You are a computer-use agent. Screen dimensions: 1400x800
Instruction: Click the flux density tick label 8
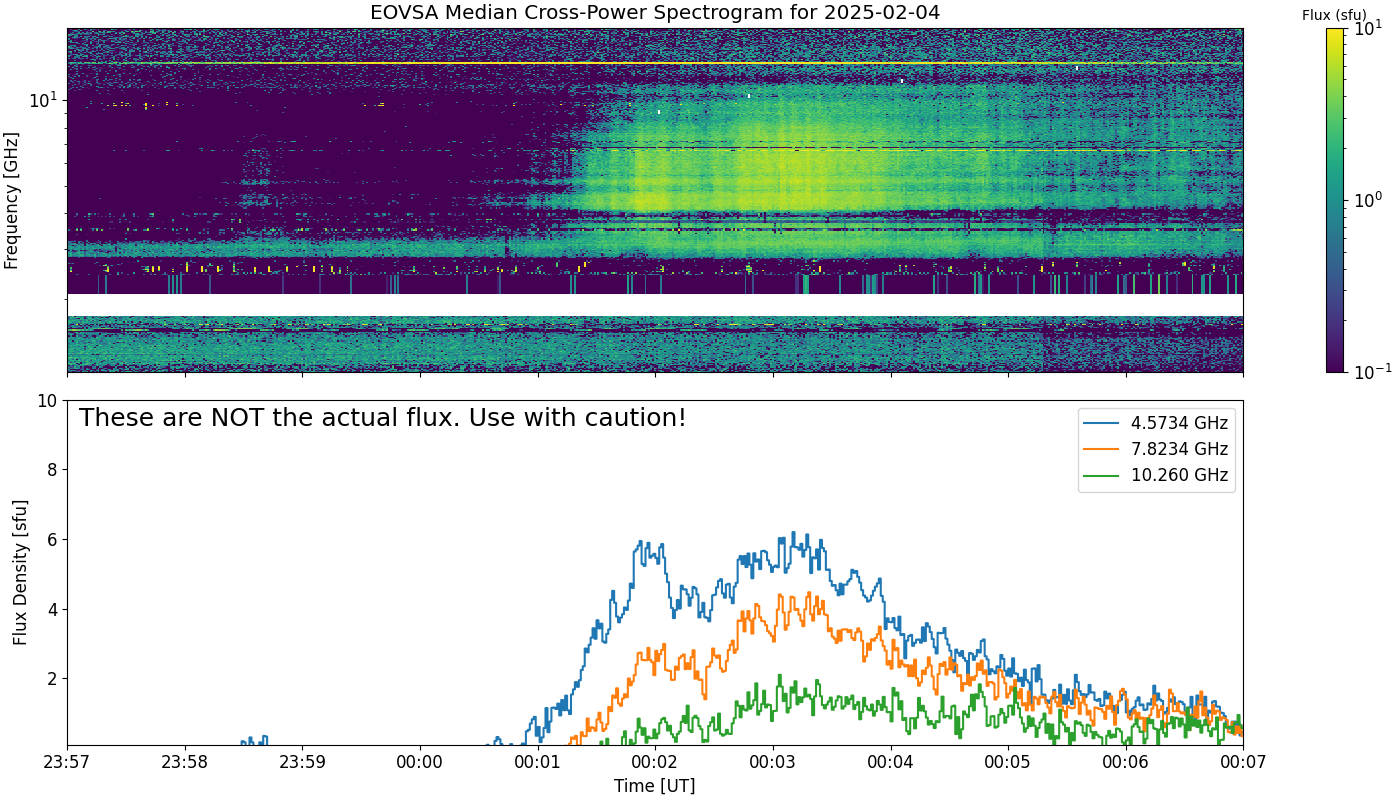pyautogui.click(x=53, y=470)
